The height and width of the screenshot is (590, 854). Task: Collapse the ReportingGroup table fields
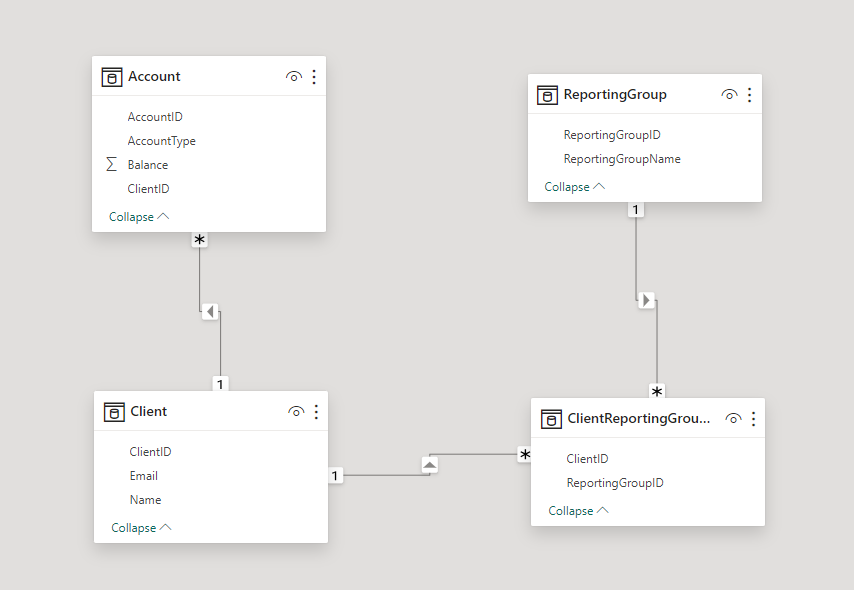point(575,187)
